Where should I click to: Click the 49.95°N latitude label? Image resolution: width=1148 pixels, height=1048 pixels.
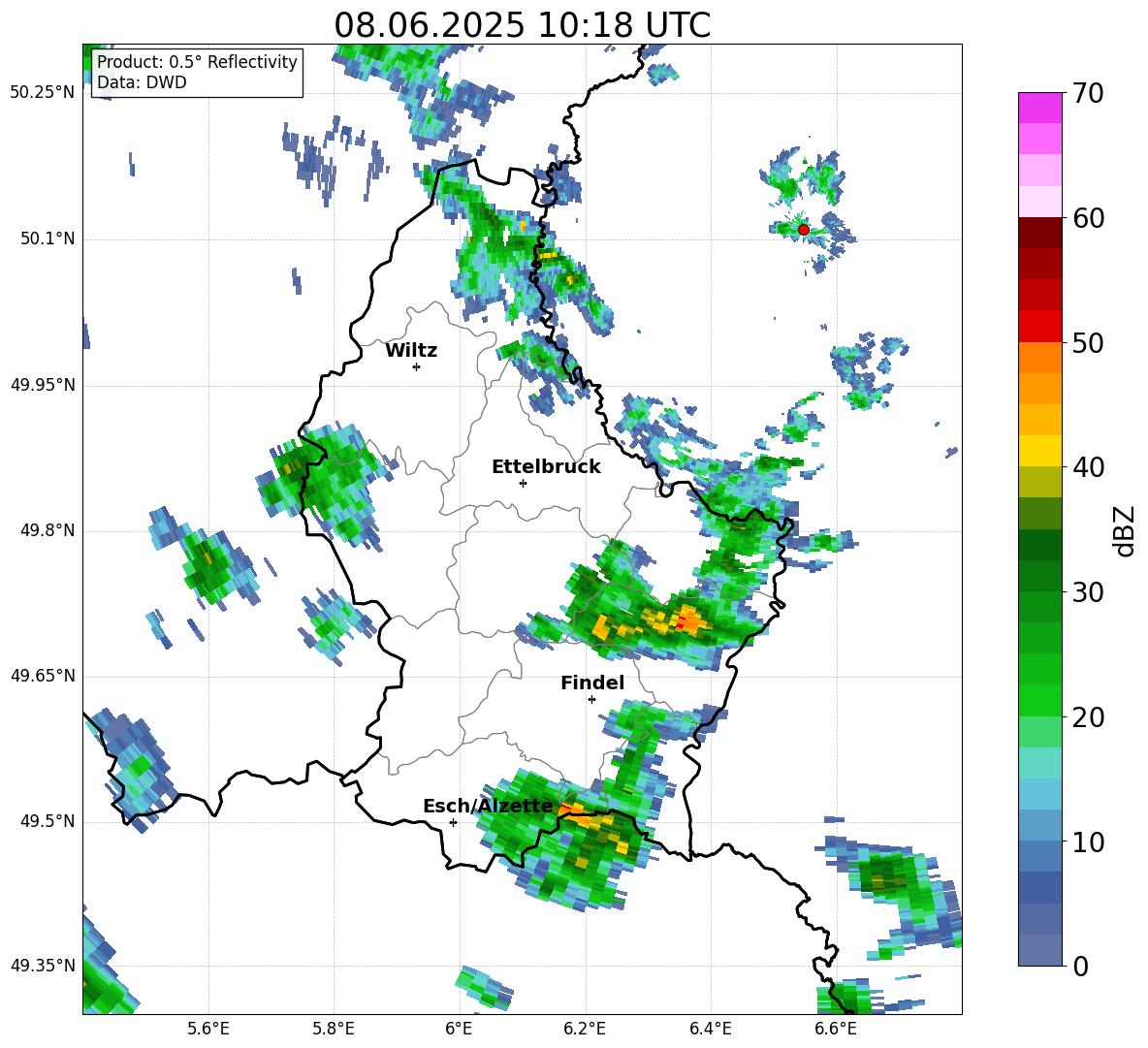click(x=43, y=385)
